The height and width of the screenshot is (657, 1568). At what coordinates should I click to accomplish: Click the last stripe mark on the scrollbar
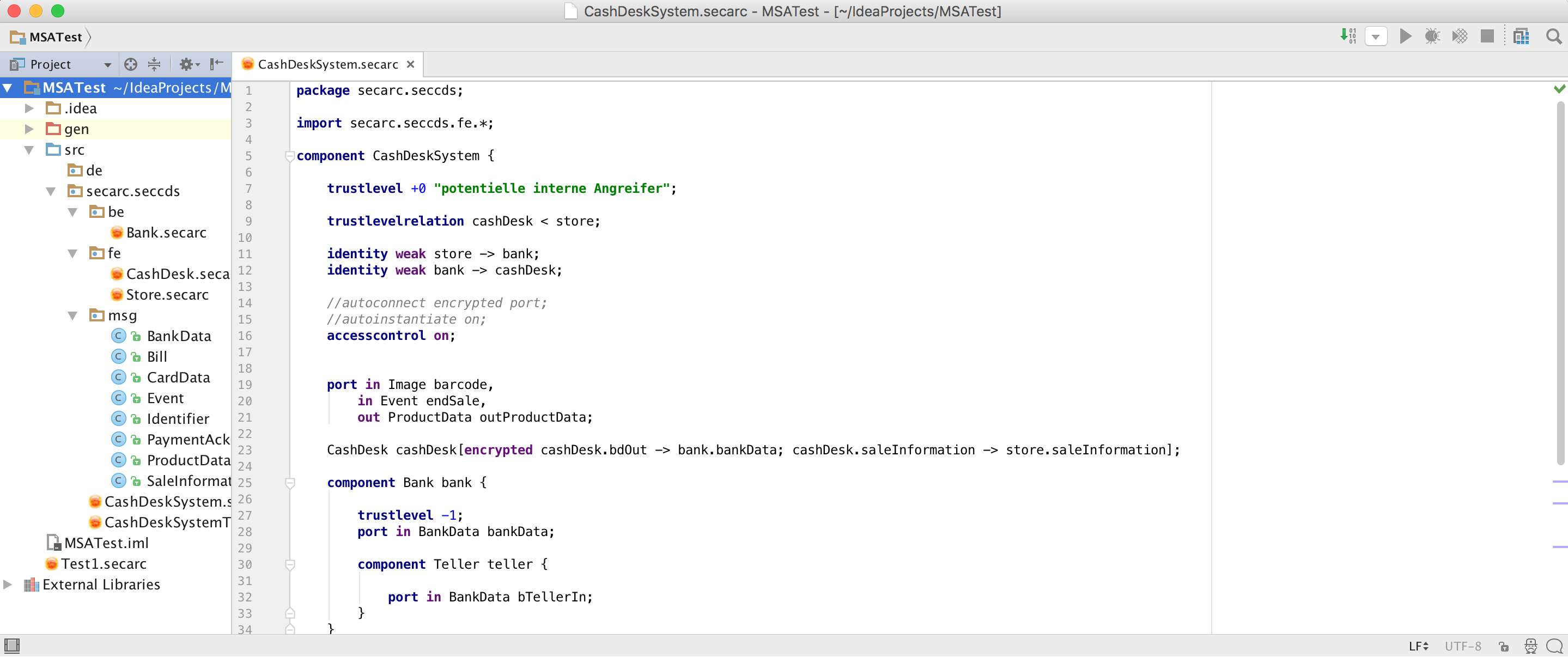point(1559,547)
